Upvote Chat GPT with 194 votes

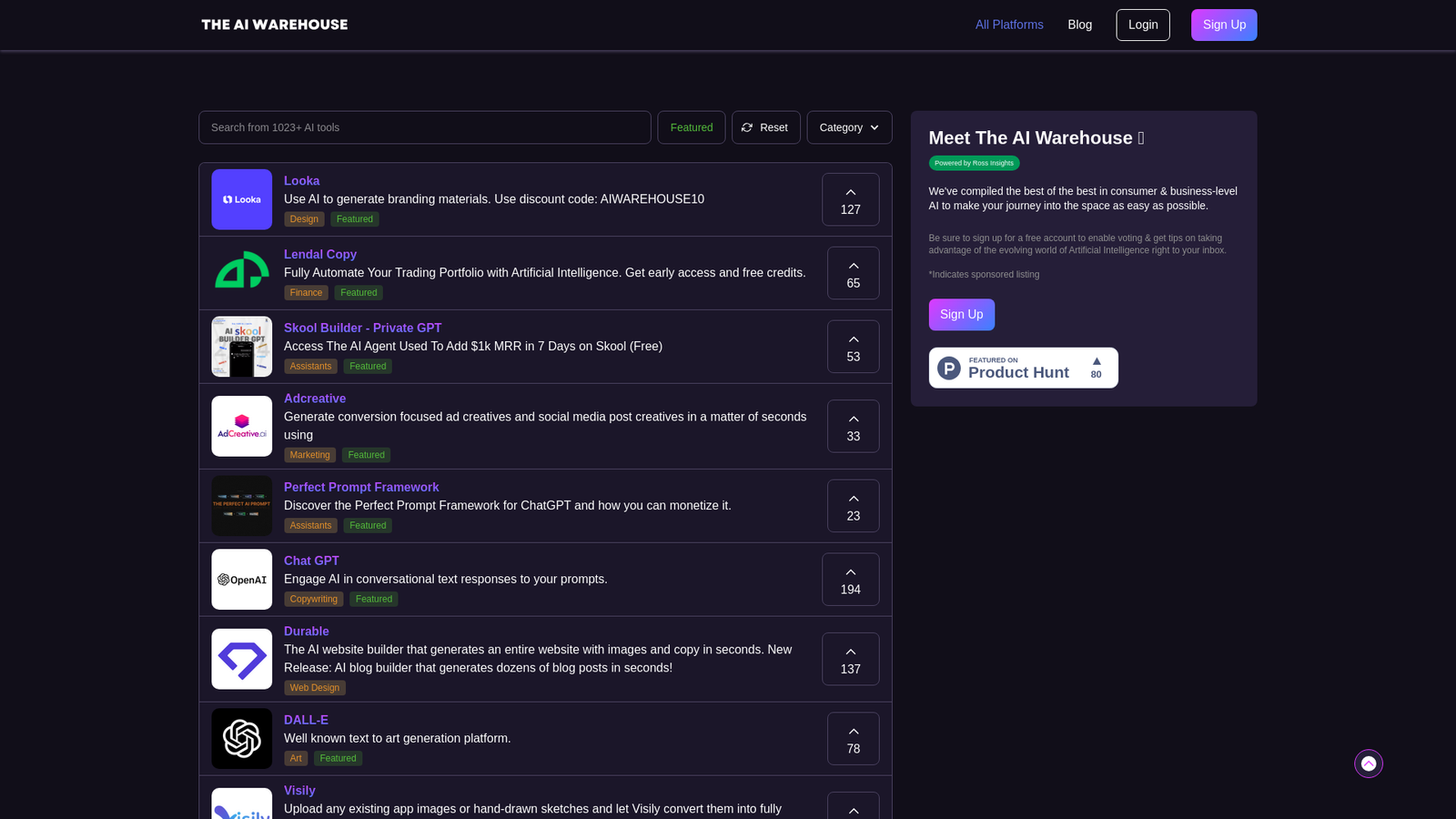tap(851, 580)
